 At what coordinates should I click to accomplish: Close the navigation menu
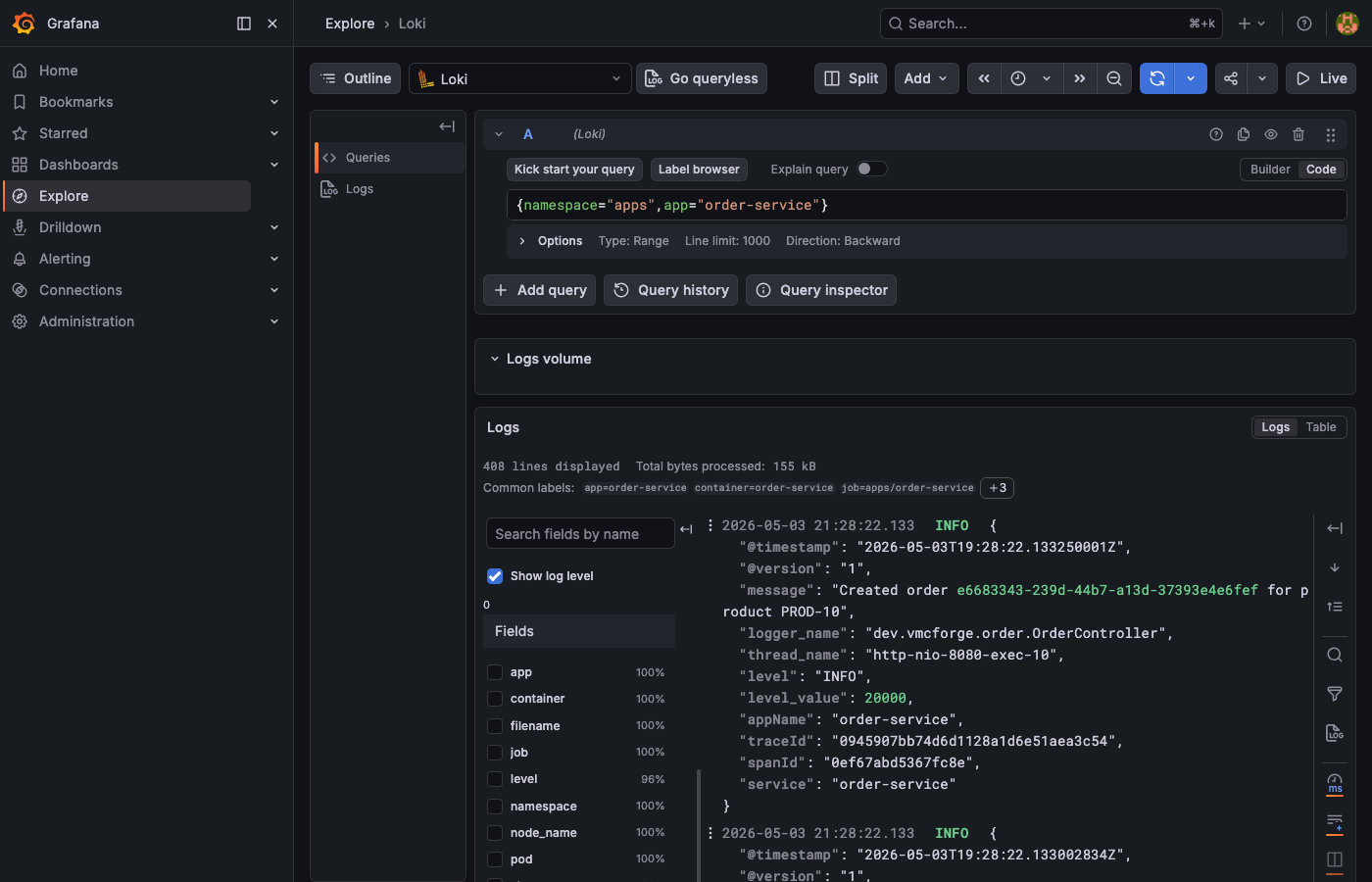pyautogui.click(x=272, y=24)
